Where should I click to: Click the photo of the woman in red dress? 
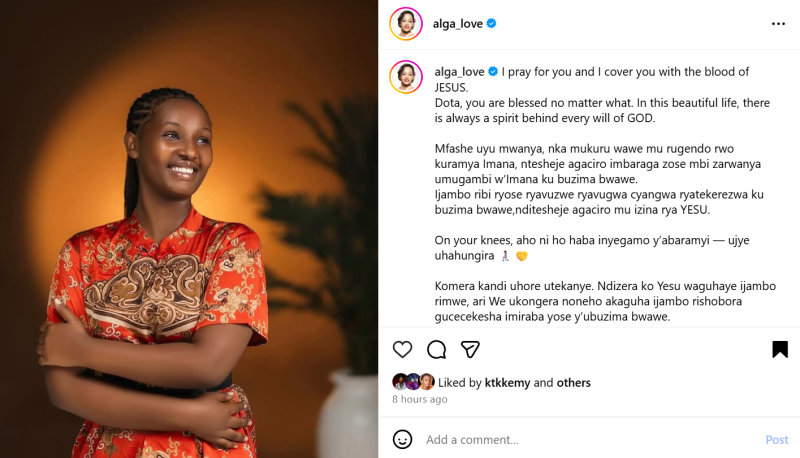(189, 229)
